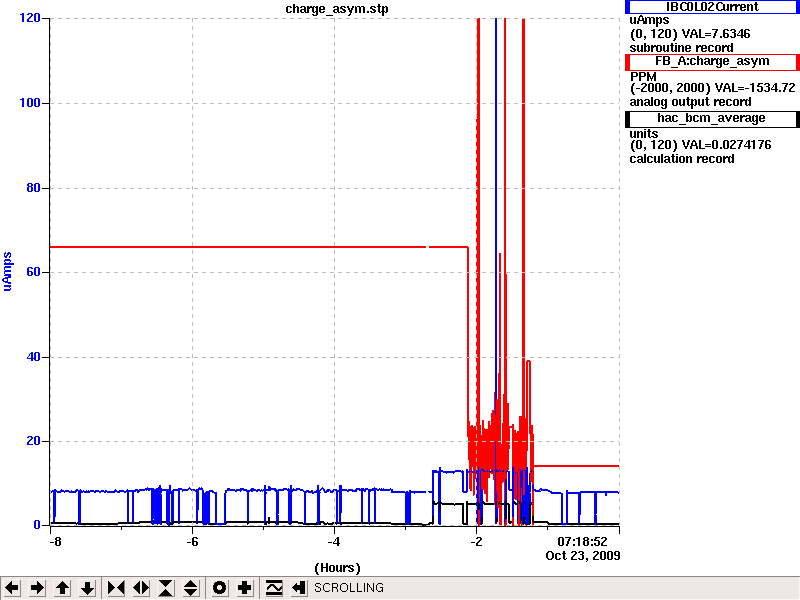The width and height of the screenshot is (800, 600).
Task: Click the charge_asym.stp graph title
Action: click(x=337, y=9)
